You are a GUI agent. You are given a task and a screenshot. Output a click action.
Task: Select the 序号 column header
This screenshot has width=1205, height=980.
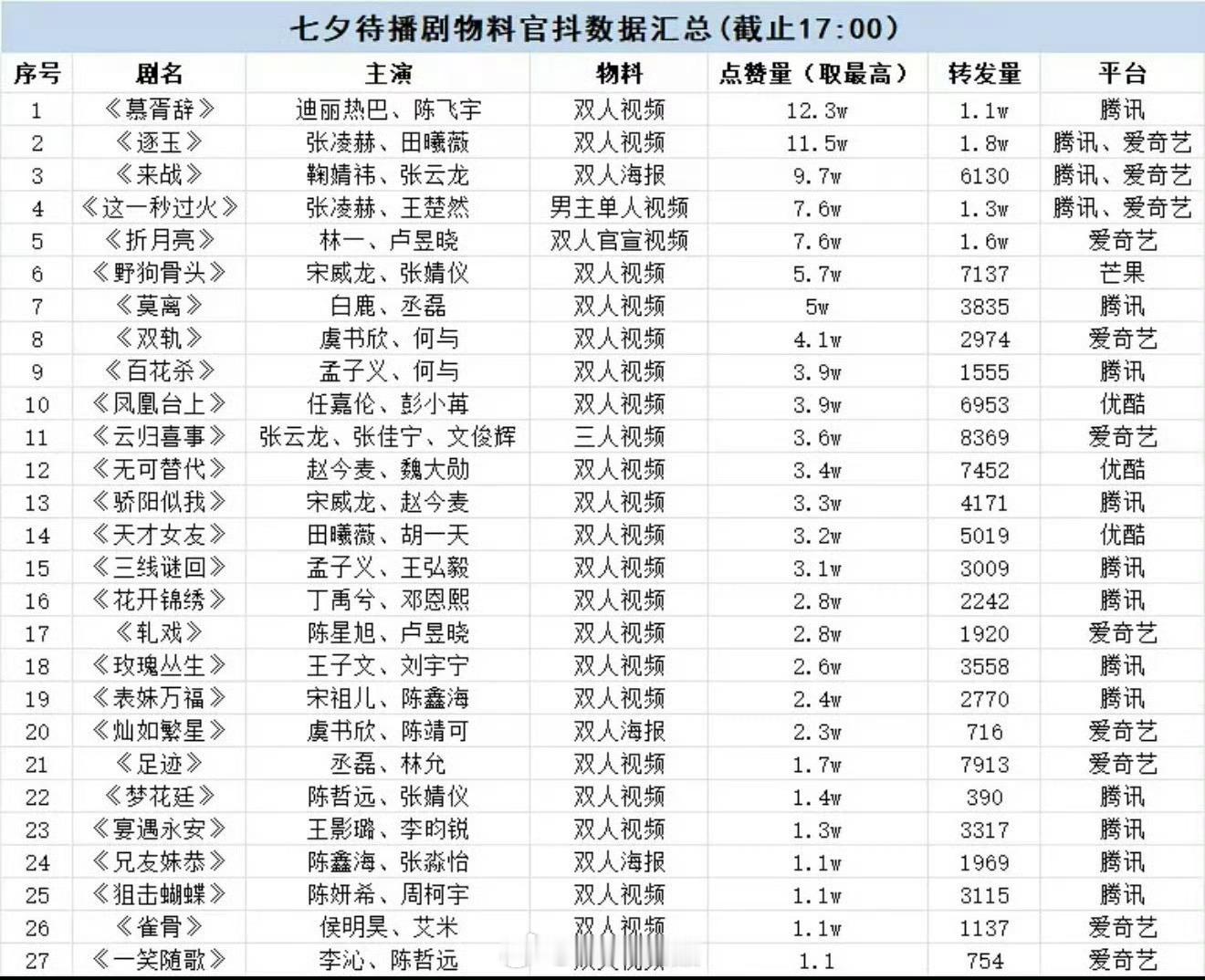click(37, 74)
